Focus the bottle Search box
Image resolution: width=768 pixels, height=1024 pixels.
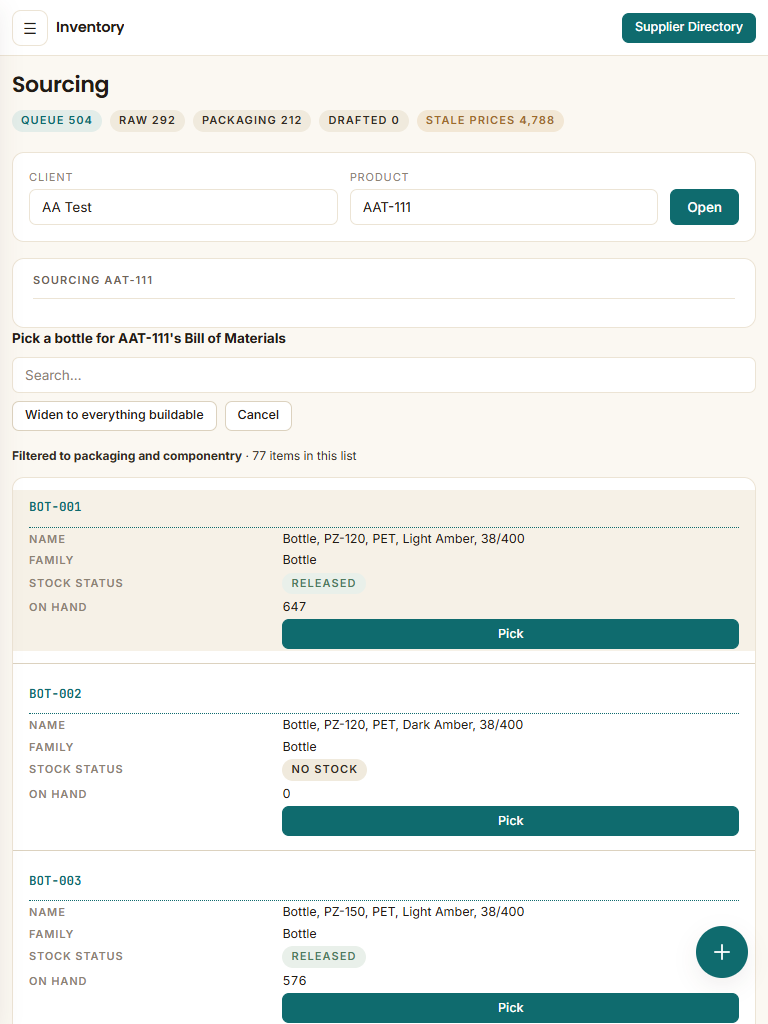click(384, 375)
